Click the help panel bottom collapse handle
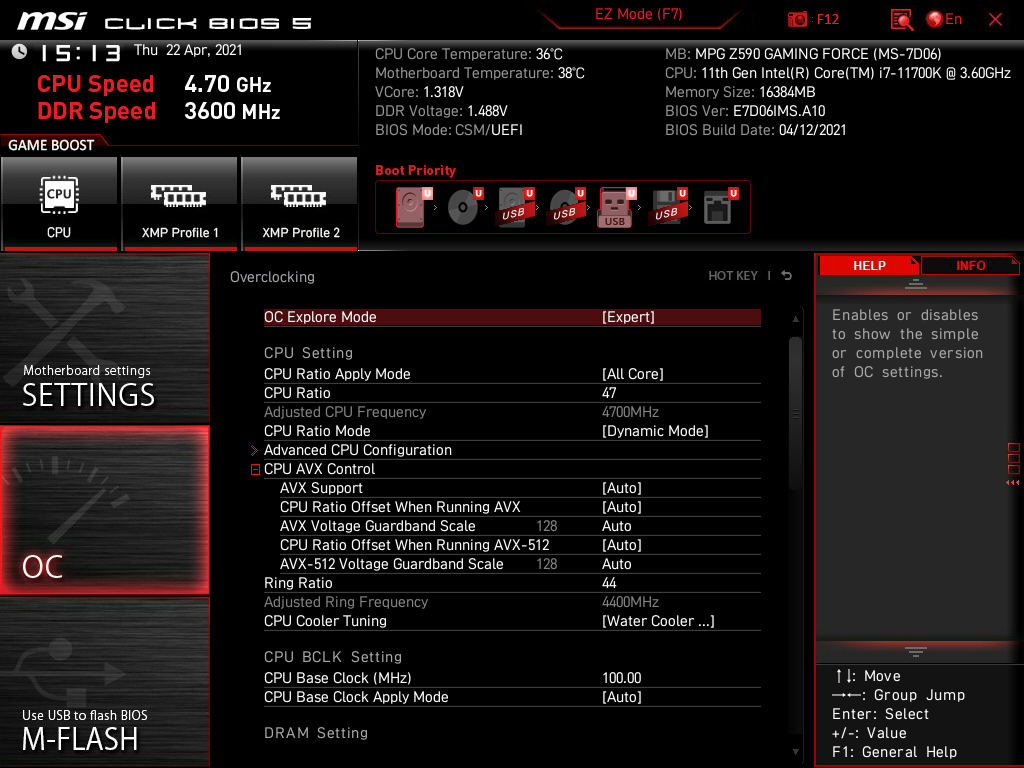This screenshot has width=1024, height=768. [916, 652]
